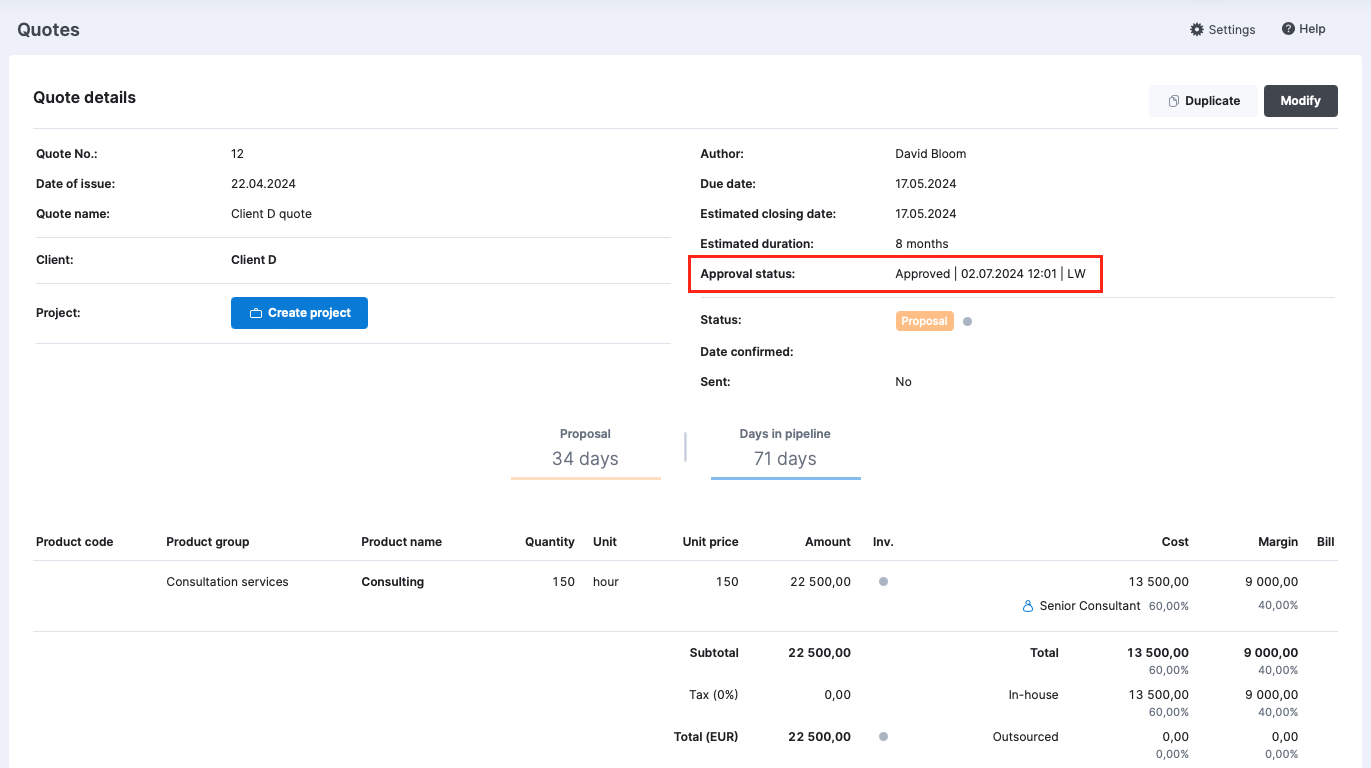
Task: Click the Senior Consultant person icon
Action: tap(1027, 606)
